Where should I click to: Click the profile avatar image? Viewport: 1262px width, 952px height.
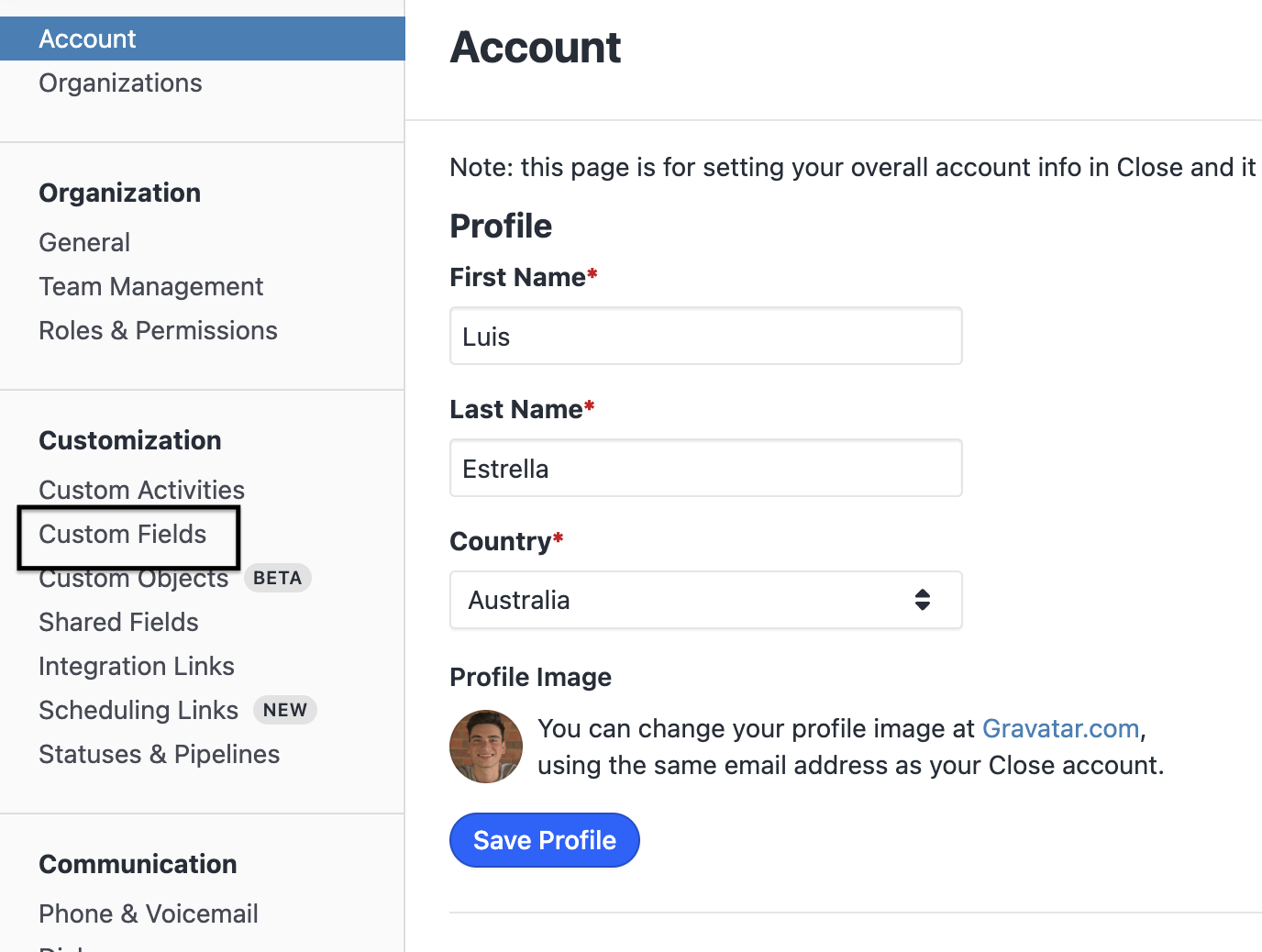[486, 747]
